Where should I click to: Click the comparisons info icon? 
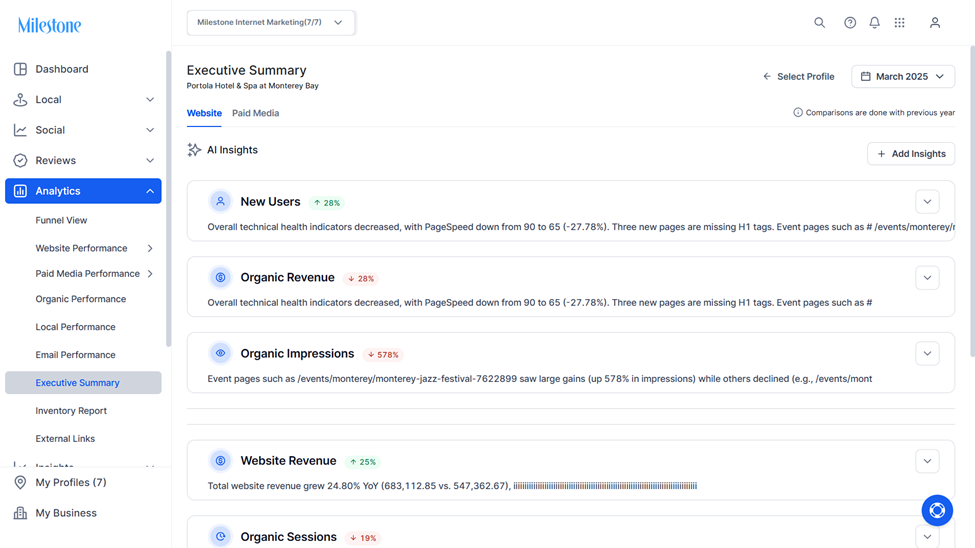[x=798, y=113]
